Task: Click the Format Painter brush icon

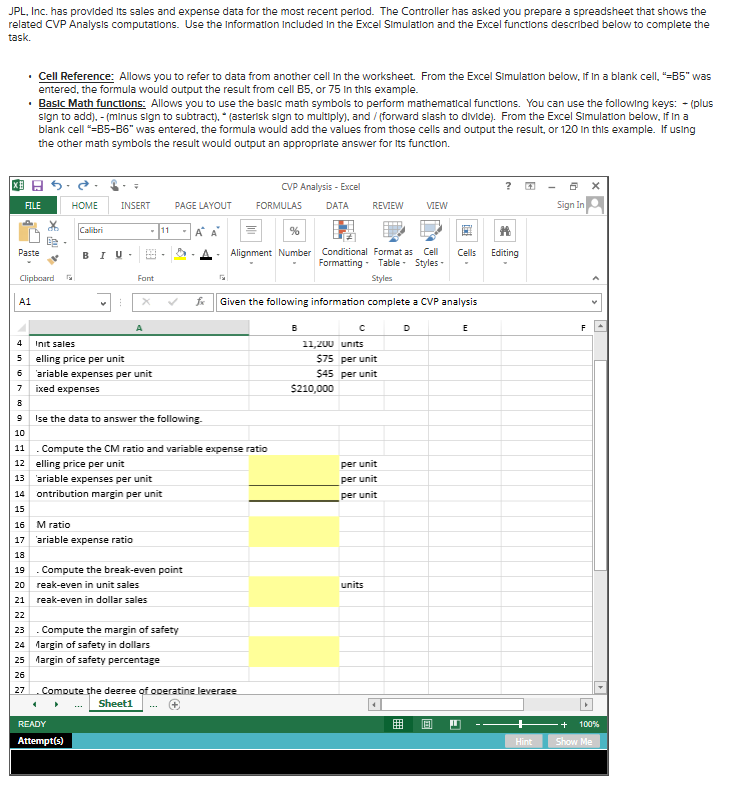Action: coord(53,259)
